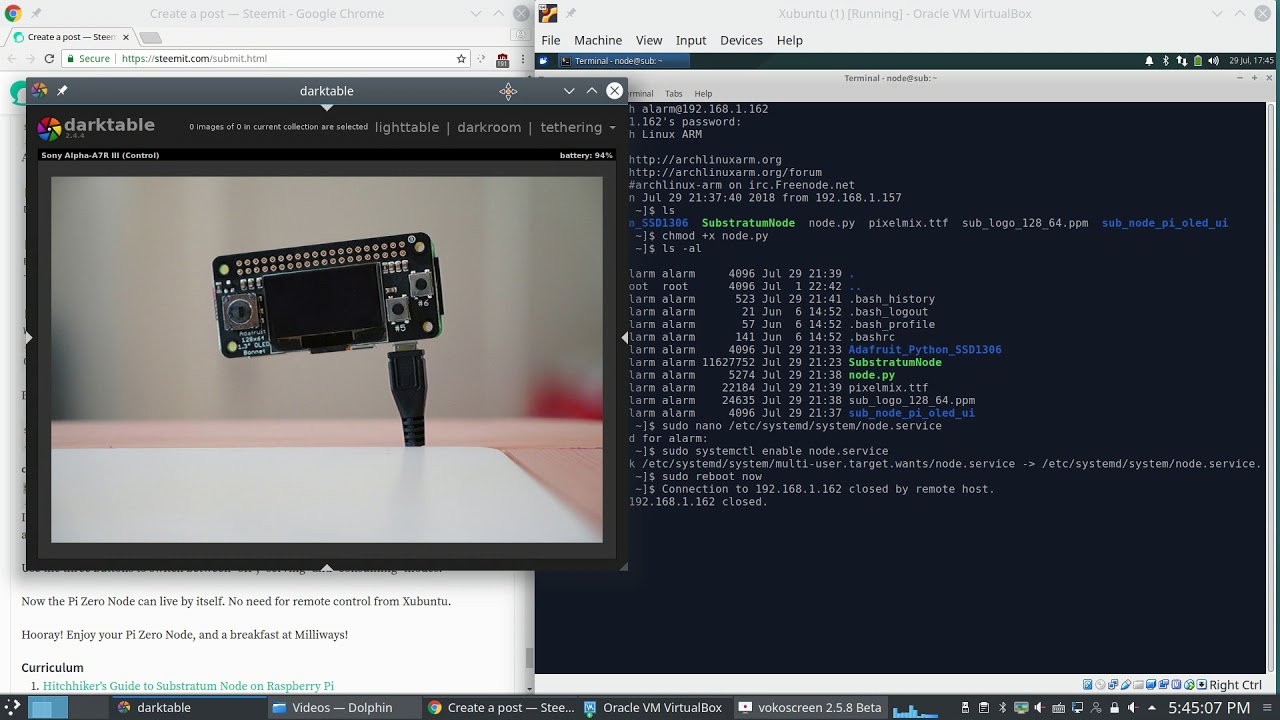Bookmark the Steemit page with star icon
1280x720 pixels.
click(461, 59)
